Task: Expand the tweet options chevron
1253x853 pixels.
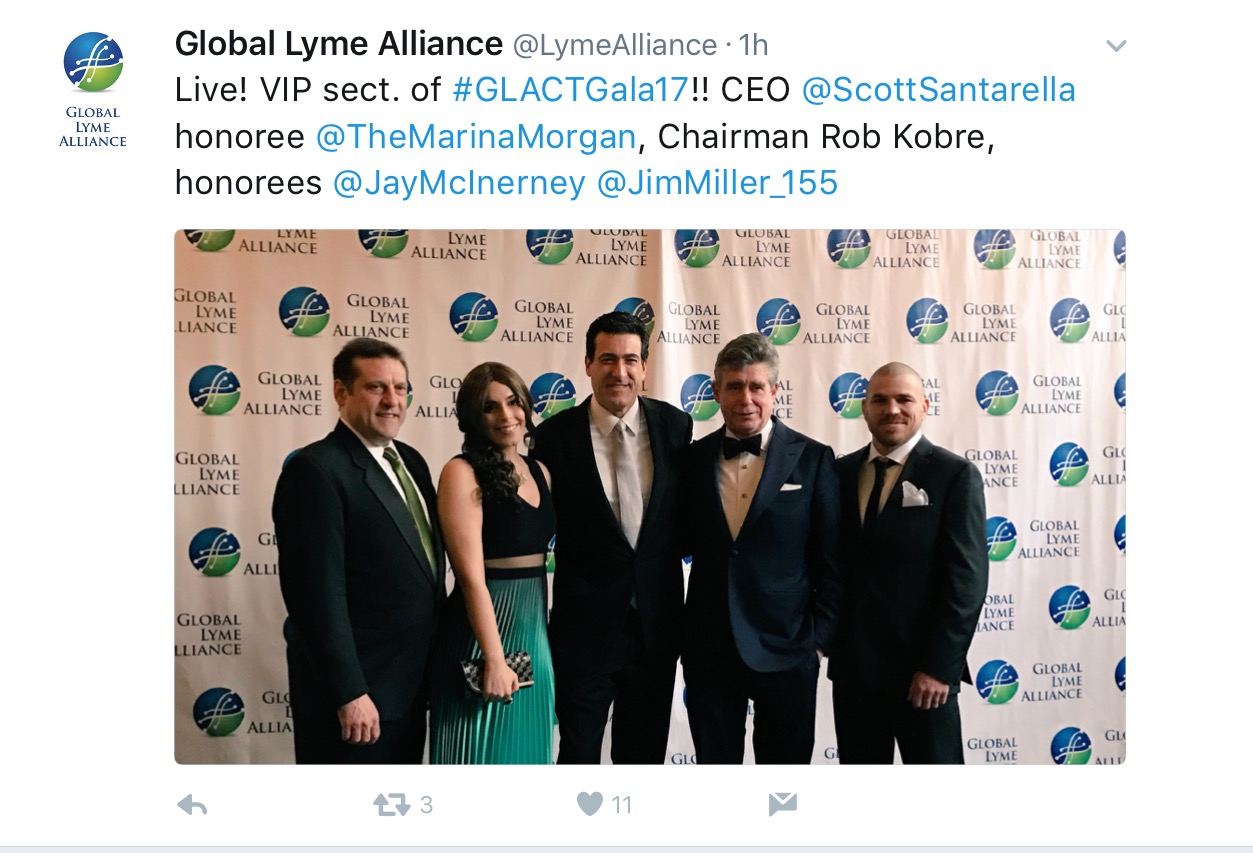Action: coord(1116,46)
